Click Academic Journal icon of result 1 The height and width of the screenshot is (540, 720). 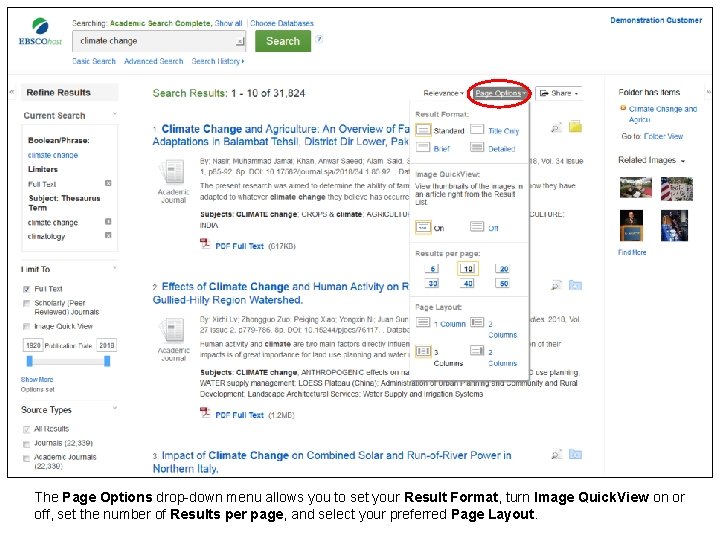coord(173,171)
